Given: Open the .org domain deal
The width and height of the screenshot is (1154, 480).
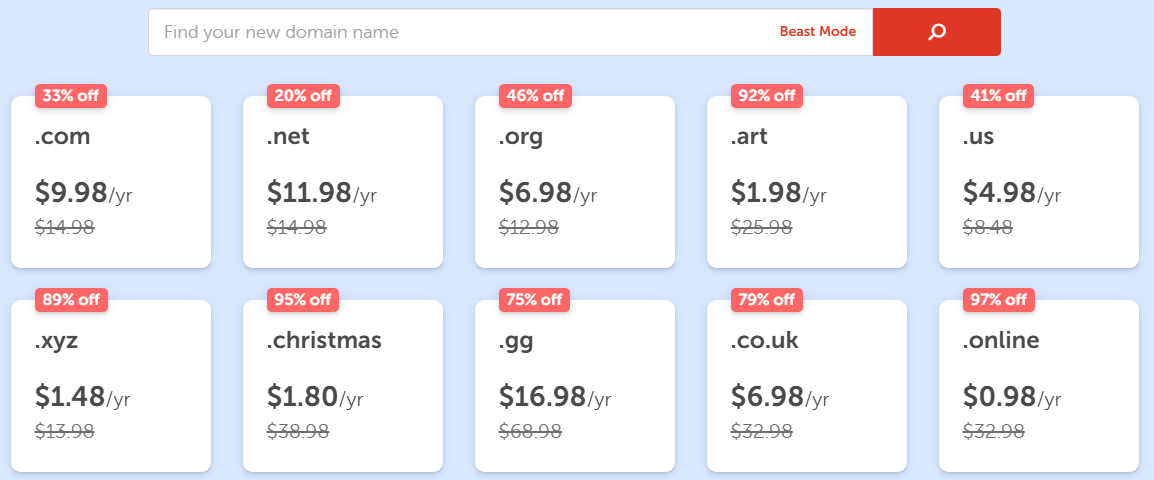Looking at the screenshot, I should 575,182.
